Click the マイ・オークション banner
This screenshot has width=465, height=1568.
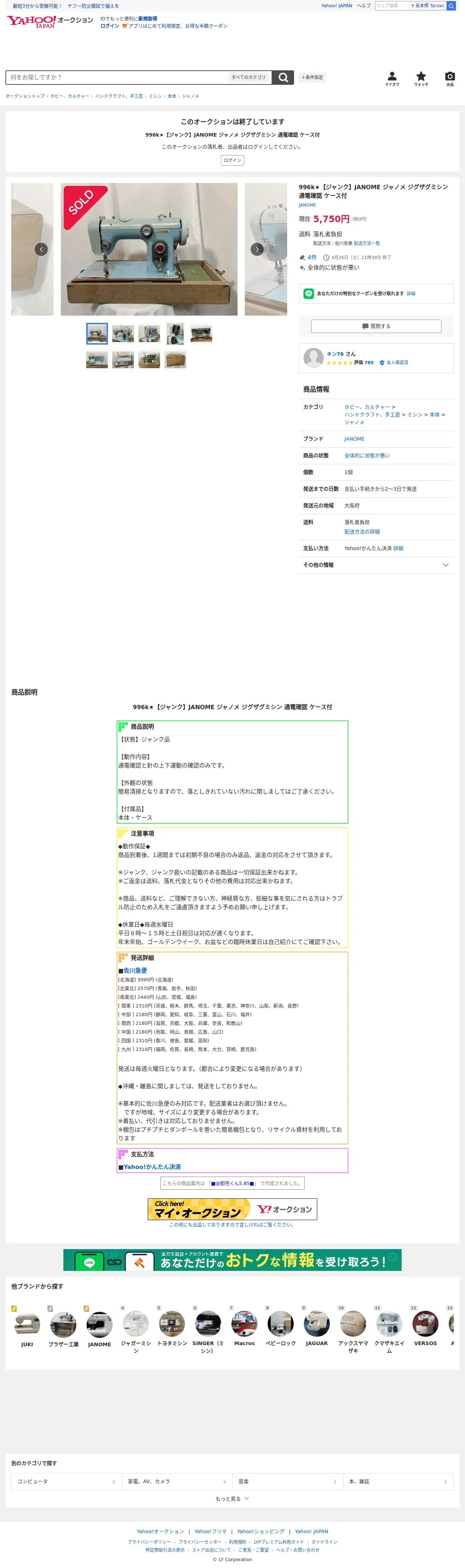coord(232,1210)
